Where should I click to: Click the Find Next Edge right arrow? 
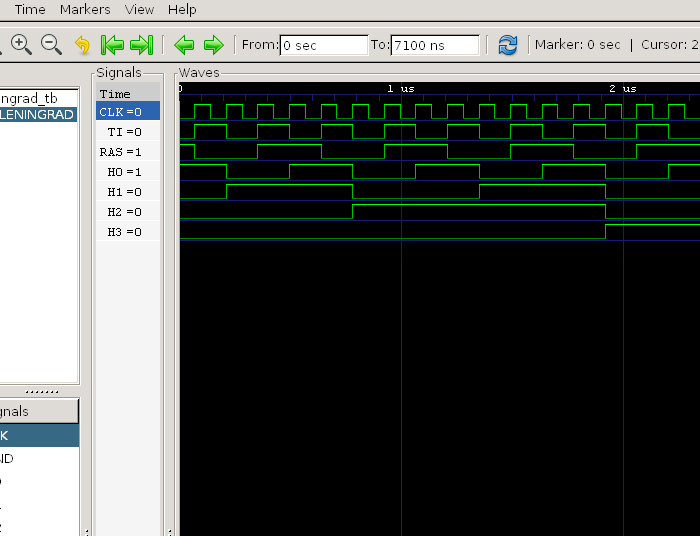tap(213, 45)
